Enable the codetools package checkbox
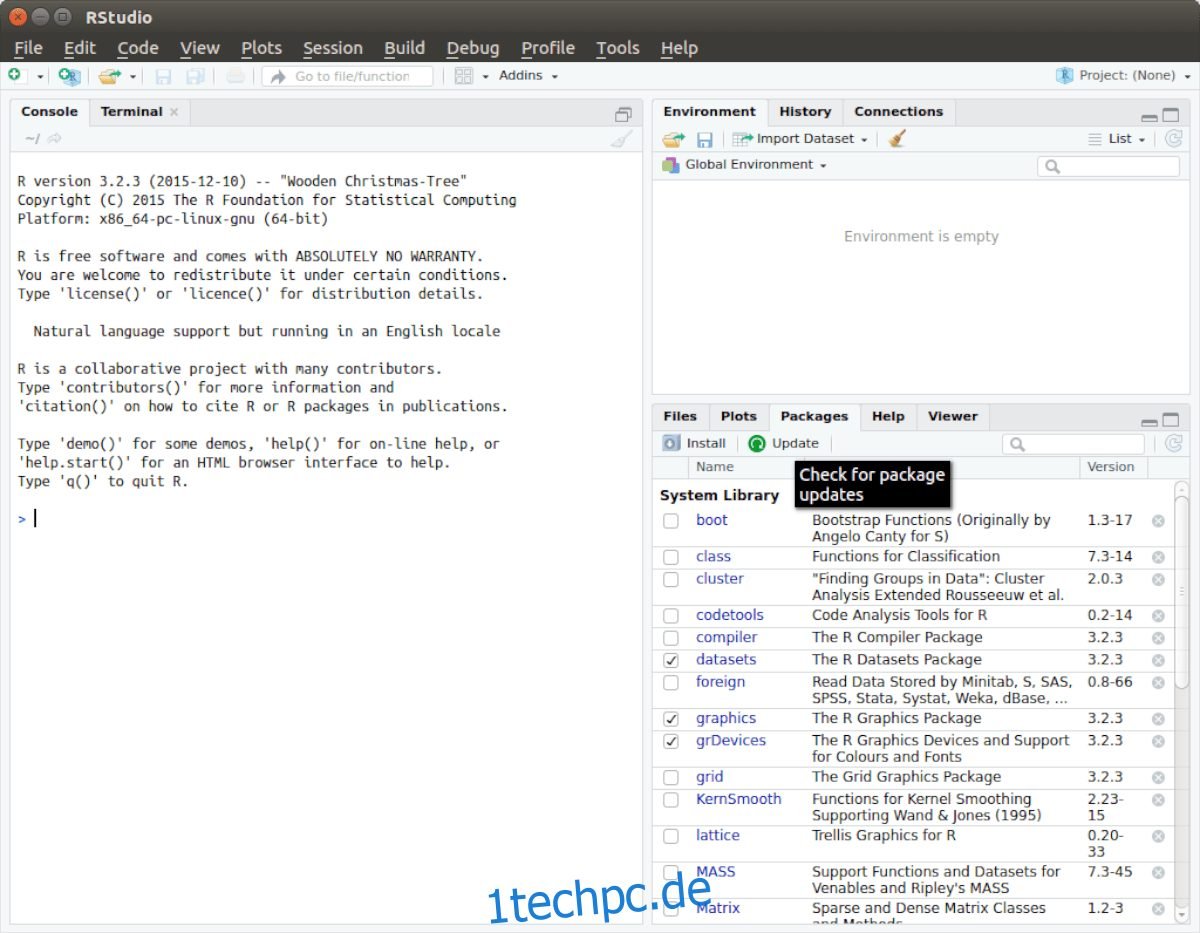This screenshot has width=1200, height=933. [671, 615]
